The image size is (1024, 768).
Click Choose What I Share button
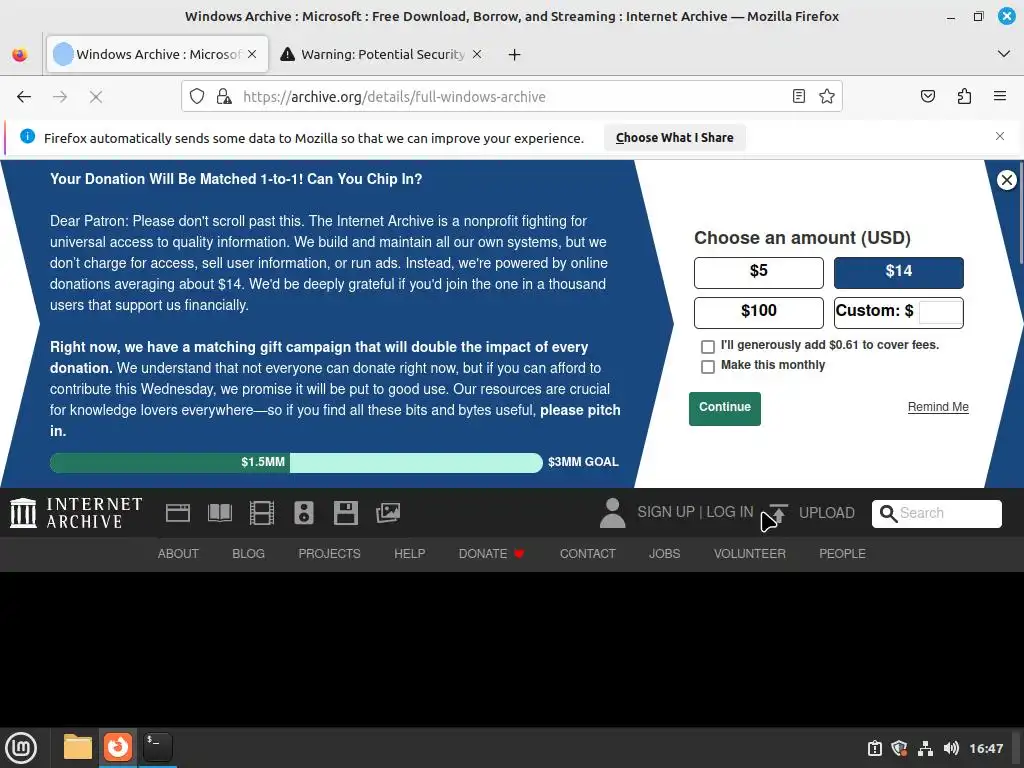coord(675,138)
